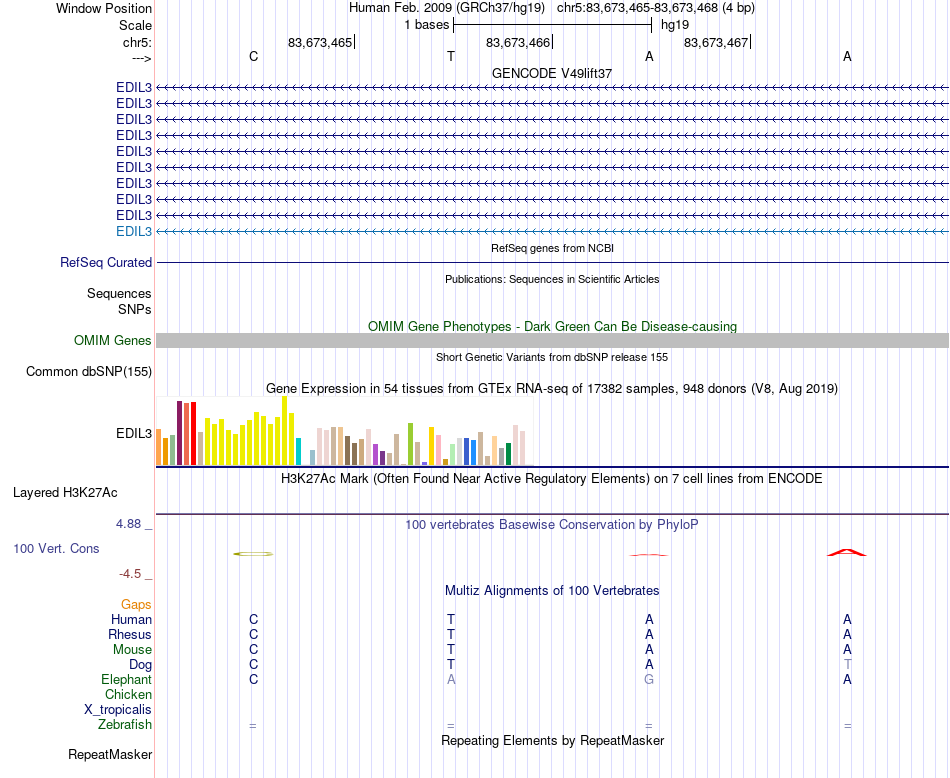Click the dark magenta GTEx expression bar
The height and width of the screenshot is (778, 950).
click(179, 433)
